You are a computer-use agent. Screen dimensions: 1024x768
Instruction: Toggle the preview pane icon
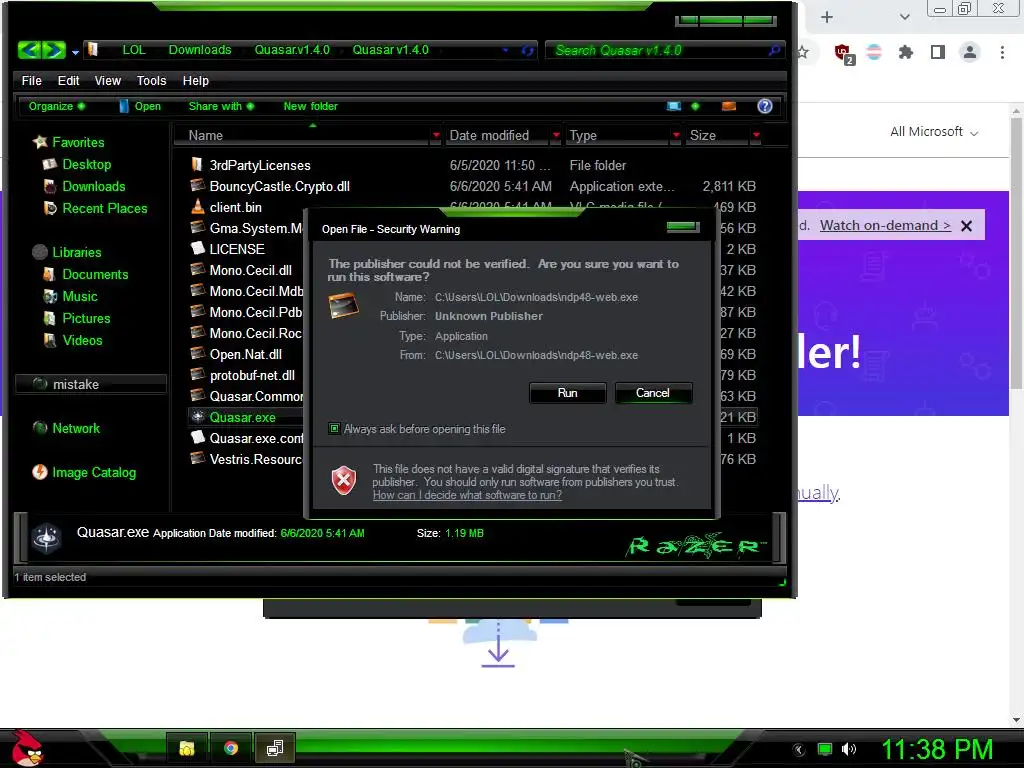click(729, 106)
